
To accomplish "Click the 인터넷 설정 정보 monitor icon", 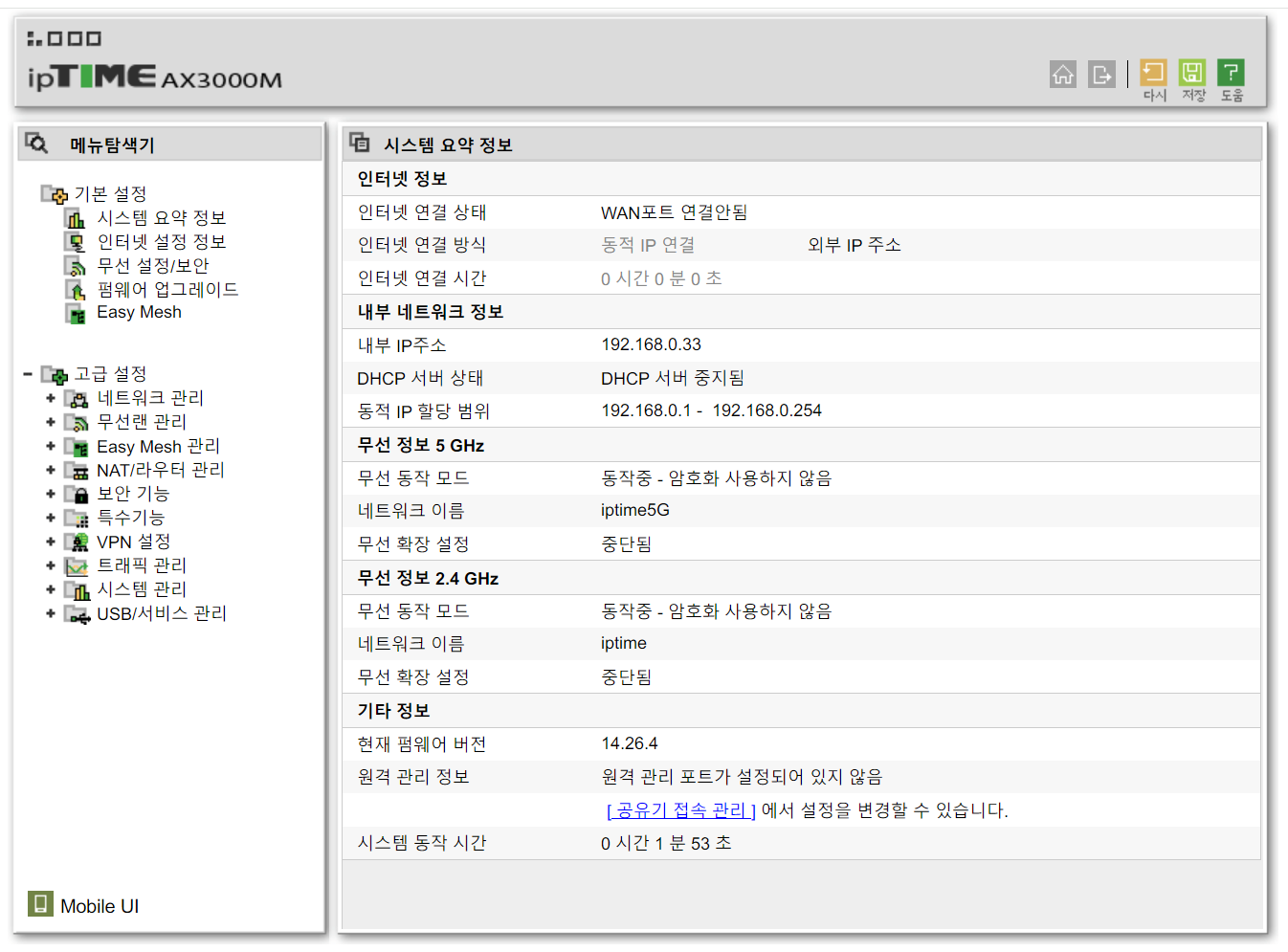I will click(75, 242).
